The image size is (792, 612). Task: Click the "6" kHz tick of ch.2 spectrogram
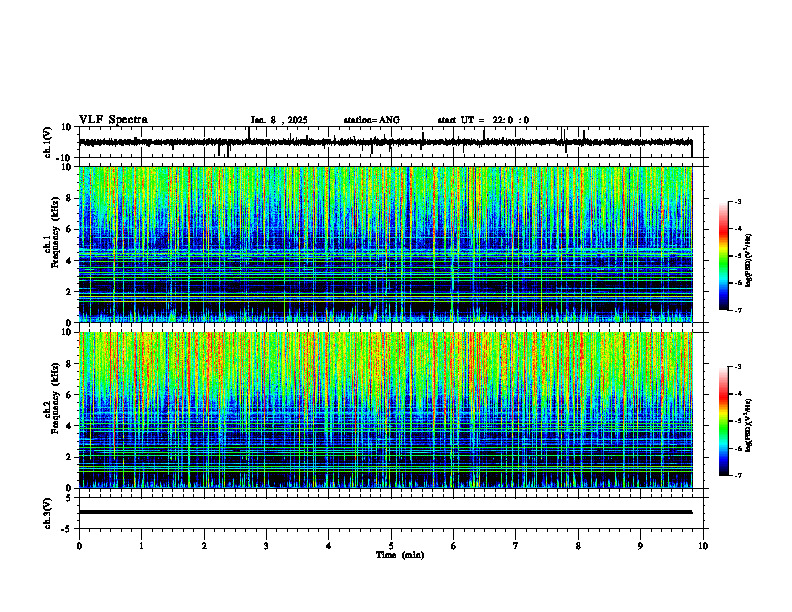point(70,395)
